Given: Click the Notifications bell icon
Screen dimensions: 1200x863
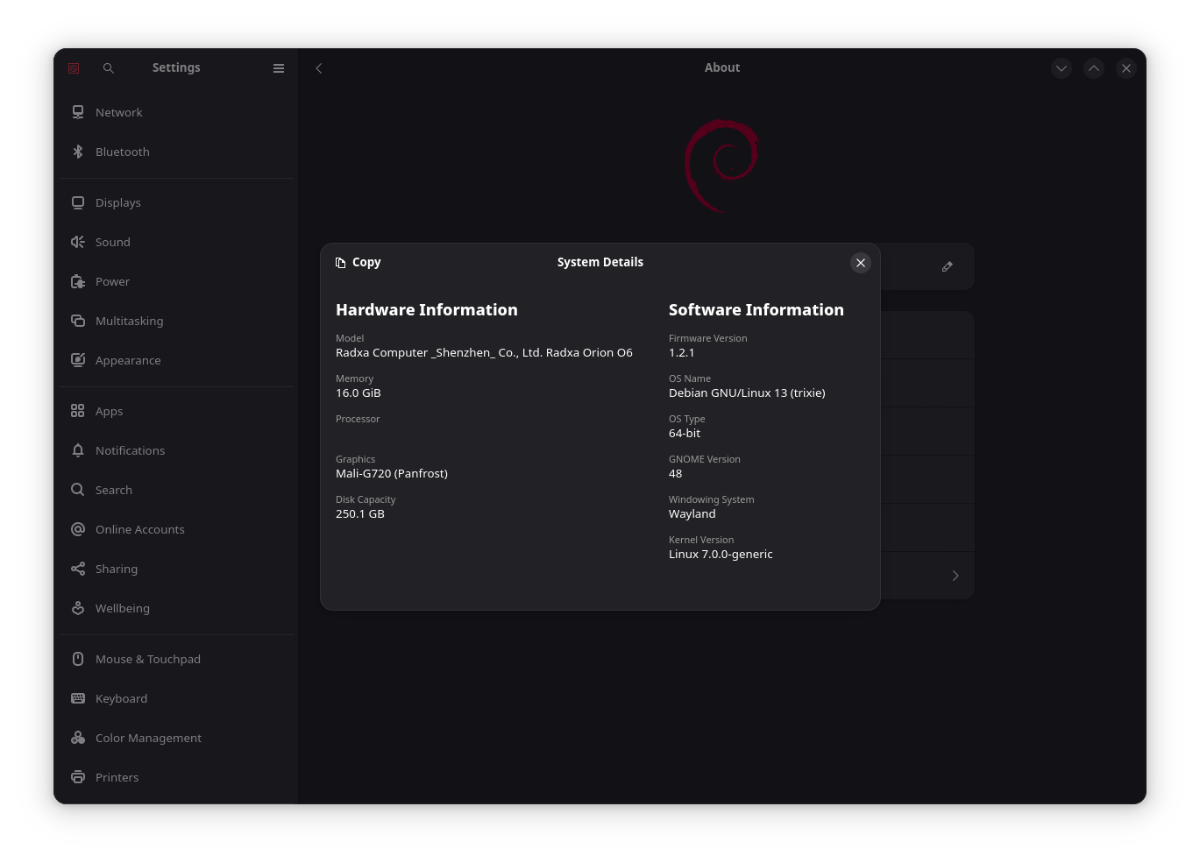Looking at the screenshot, I should pyautogui.click(x=78, y=450).
